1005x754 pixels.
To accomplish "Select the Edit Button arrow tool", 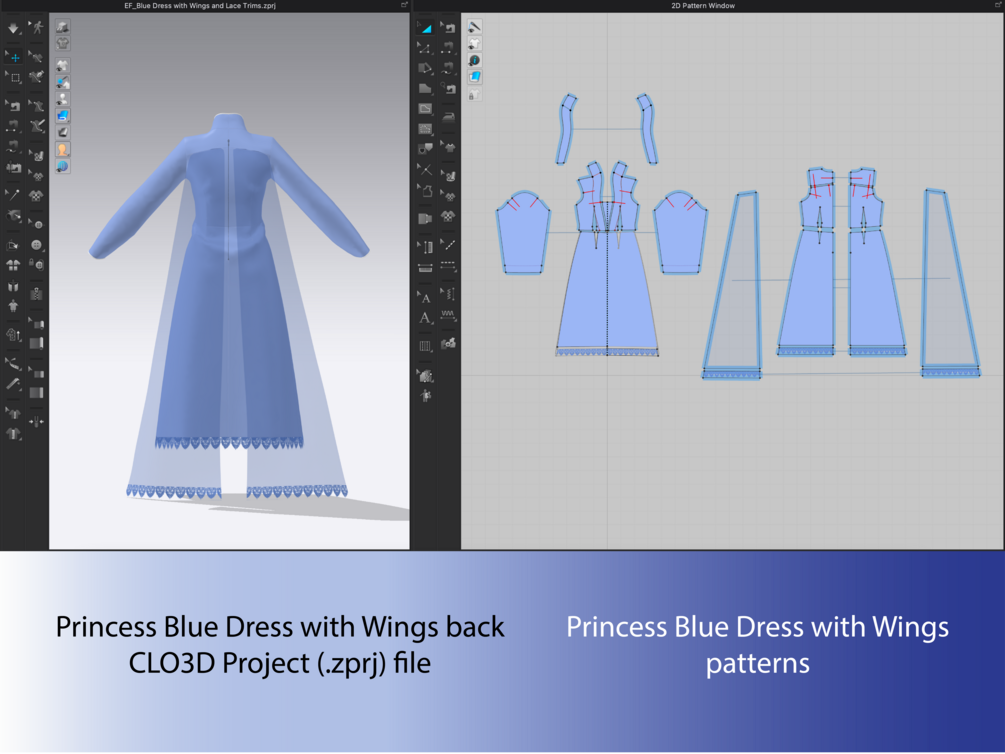I will click(37, 224).
